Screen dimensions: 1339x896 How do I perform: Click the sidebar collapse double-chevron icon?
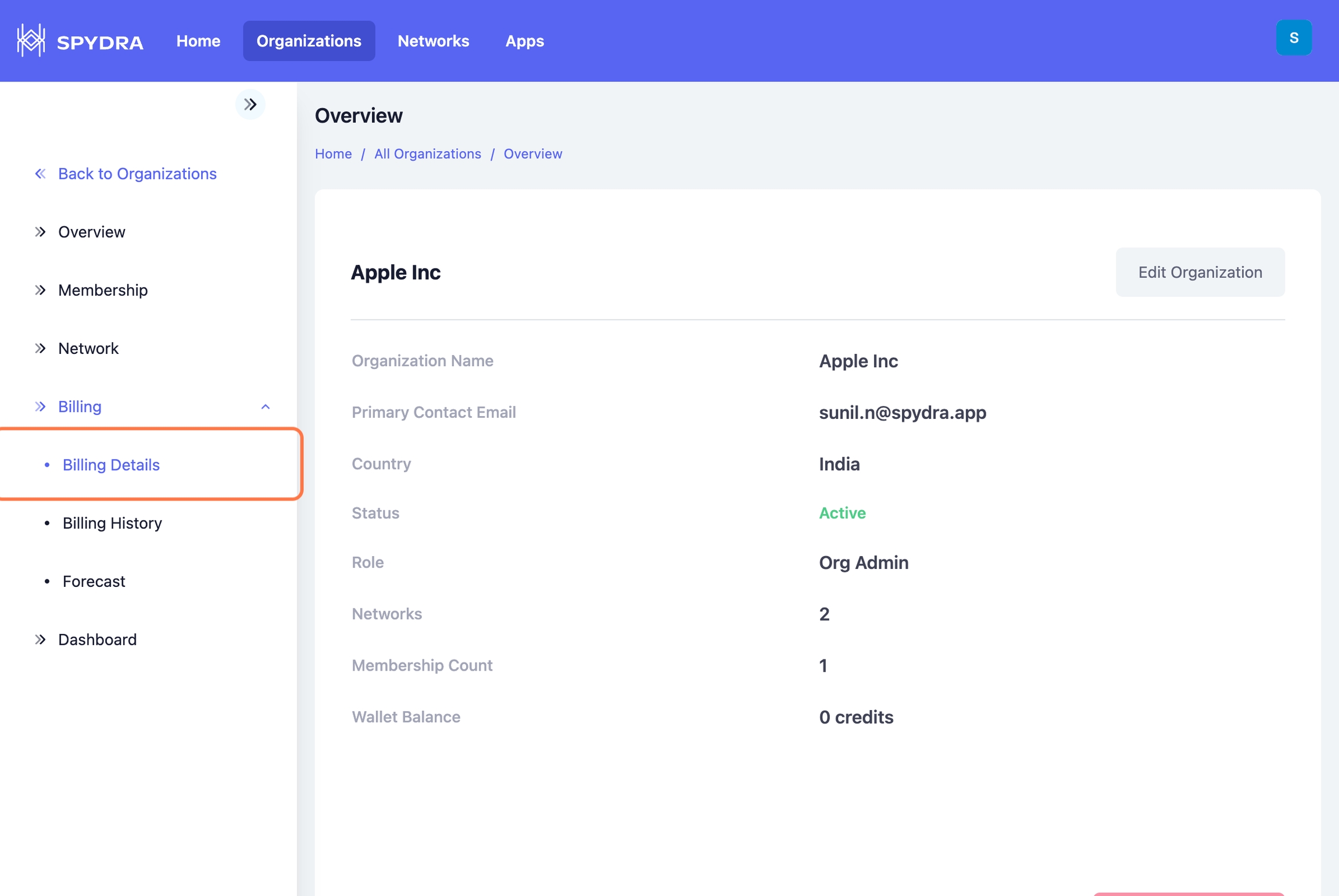[x=250, y=105]
